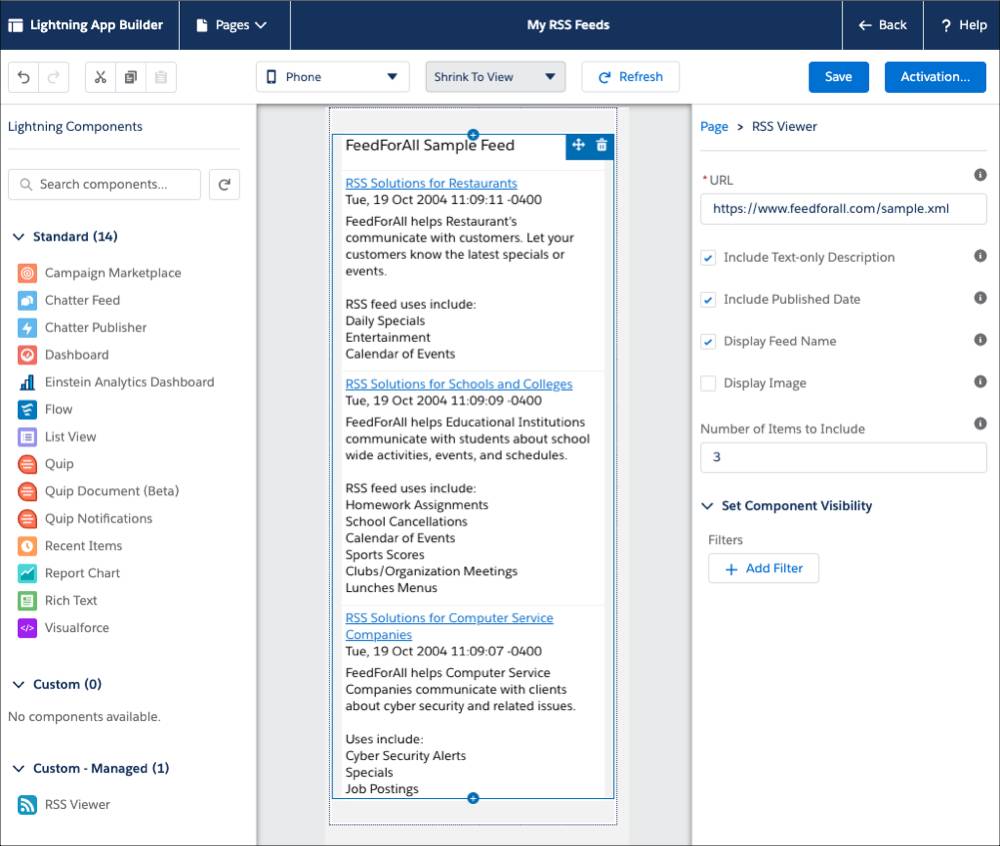Click the bottom insert-point plus circle
1000x846 pixels.
[x=473, y=798]
